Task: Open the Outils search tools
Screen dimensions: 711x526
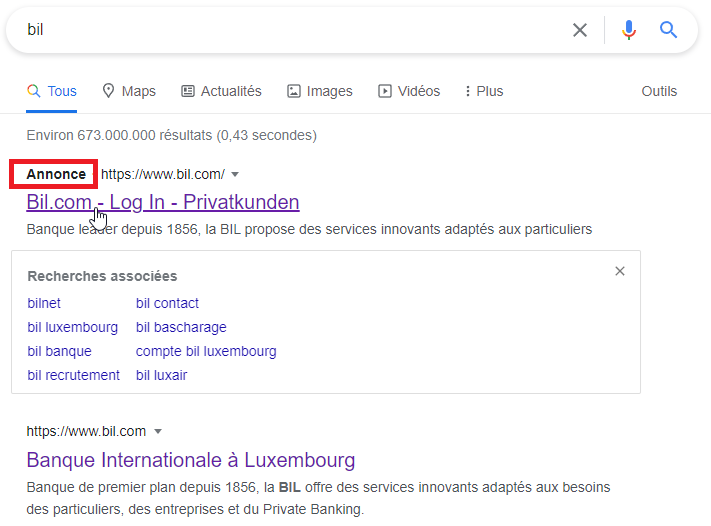Action: coord(659,91)
